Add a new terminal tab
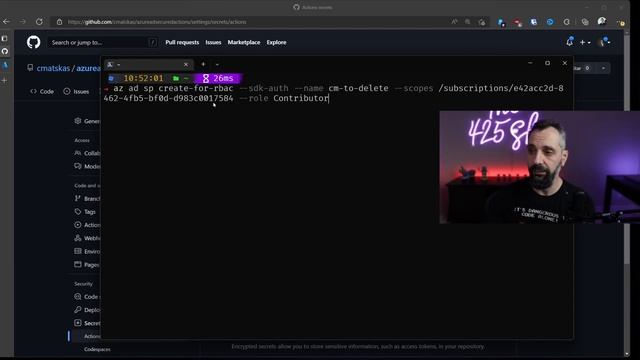640x360 pixels. click(203, 64)
